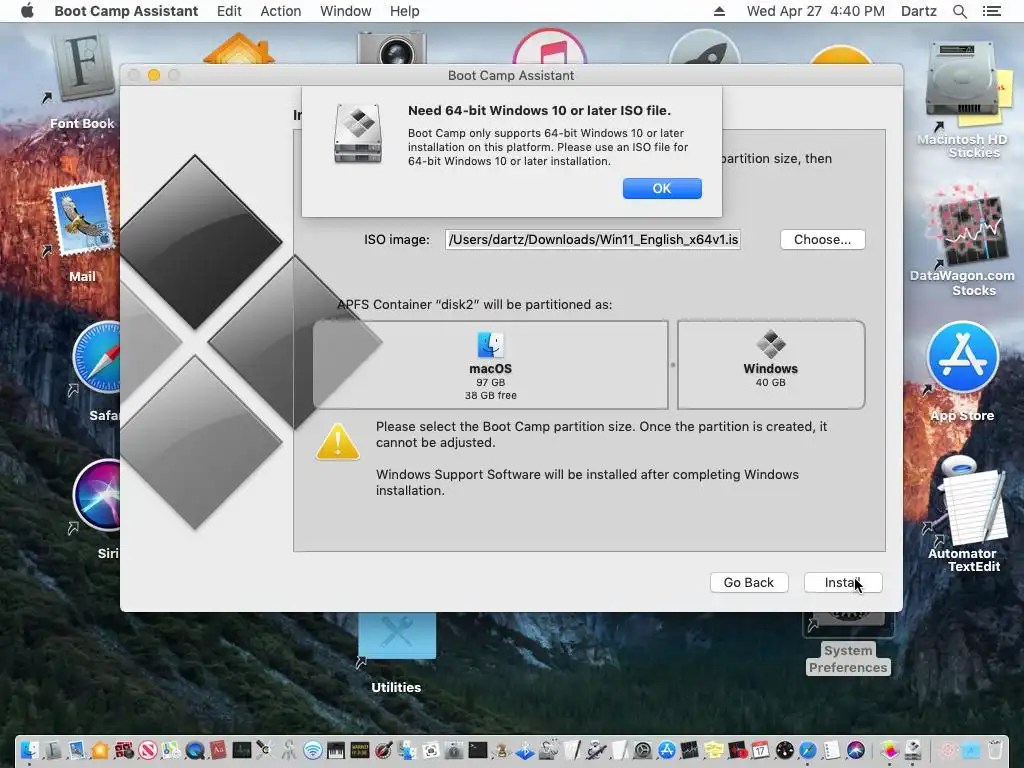
Task: Open Maps from the Dock
Action: (172, 751)
